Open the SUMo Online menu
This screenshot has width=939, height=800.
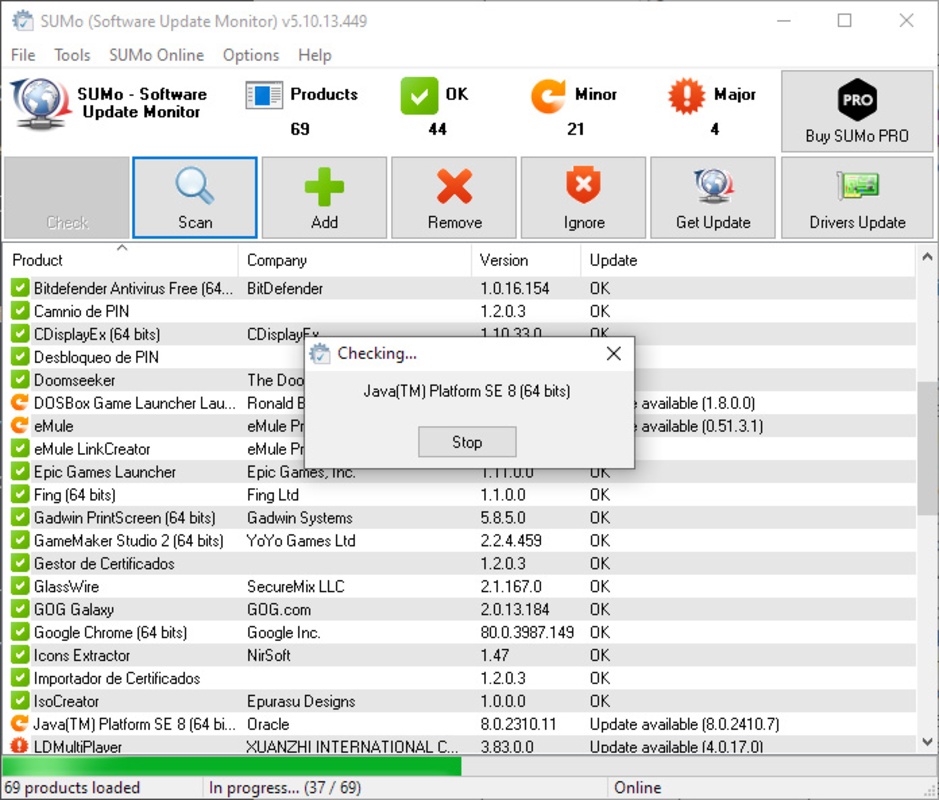(156, 55)
